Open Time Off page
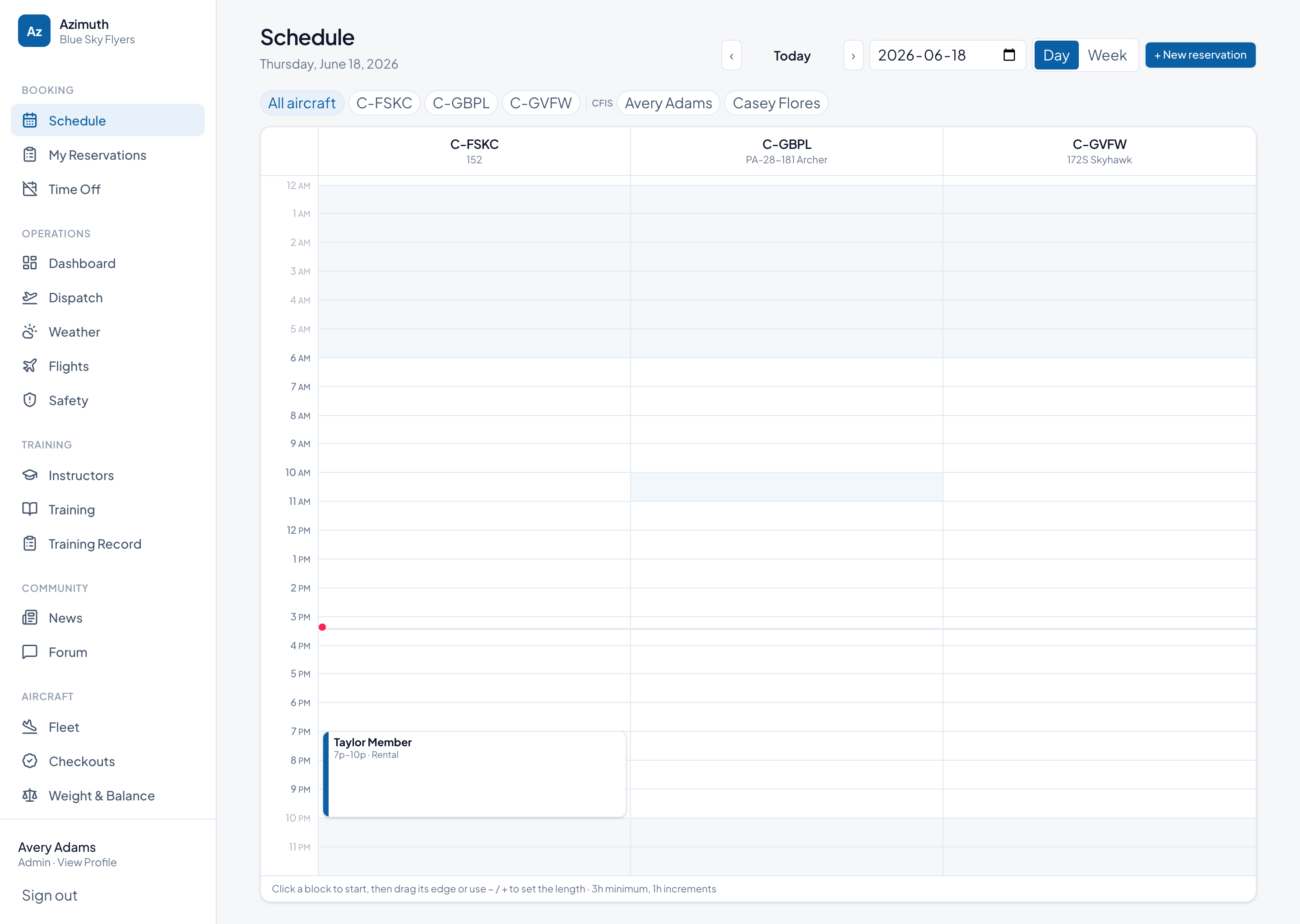Screen dimensions: 1300x924 click(x=107, y=189)
